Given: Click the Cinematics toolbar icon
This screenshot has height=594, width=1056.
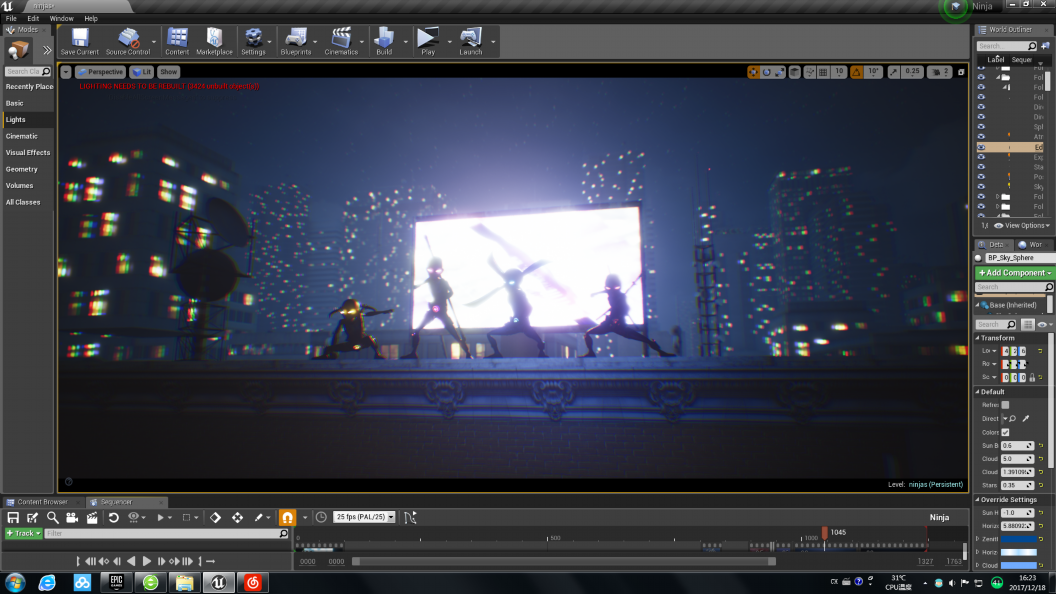Looking at the screenshot, I should 341,41.
